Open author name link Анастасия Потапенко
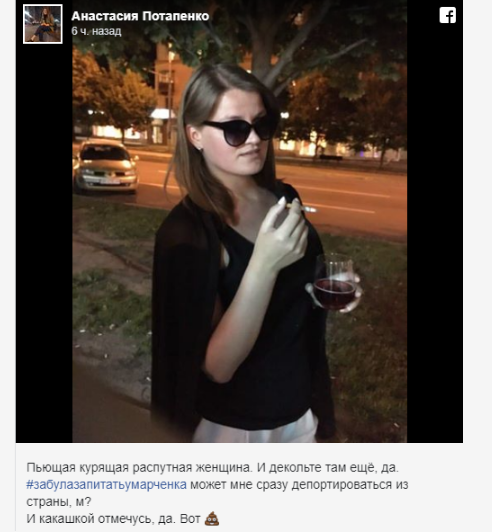Image resolution: width=492 pixels, height=532 pixels. tap(140, 16)
